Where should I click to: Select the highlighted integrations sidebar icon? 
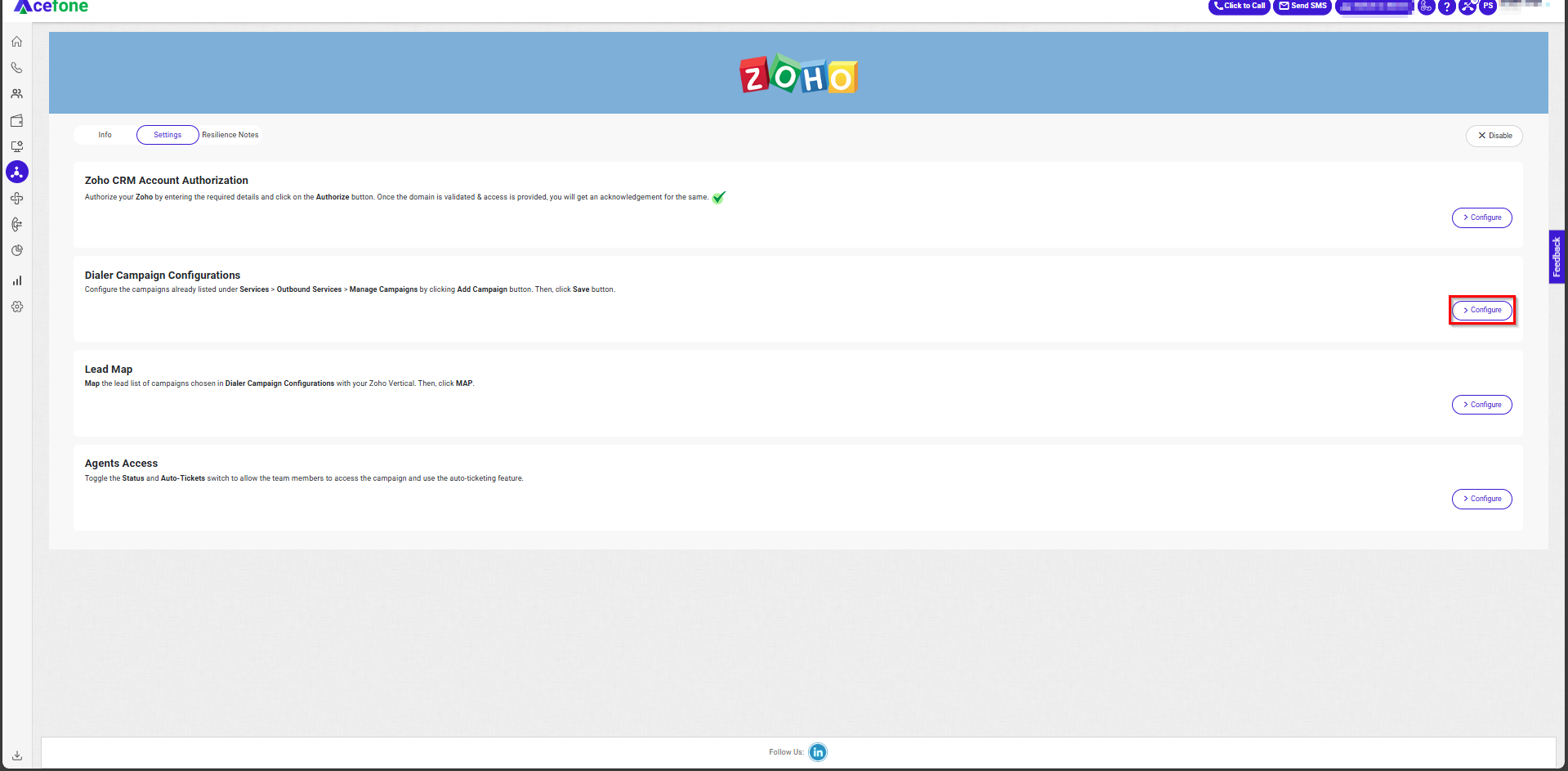(x=17, y=172)
